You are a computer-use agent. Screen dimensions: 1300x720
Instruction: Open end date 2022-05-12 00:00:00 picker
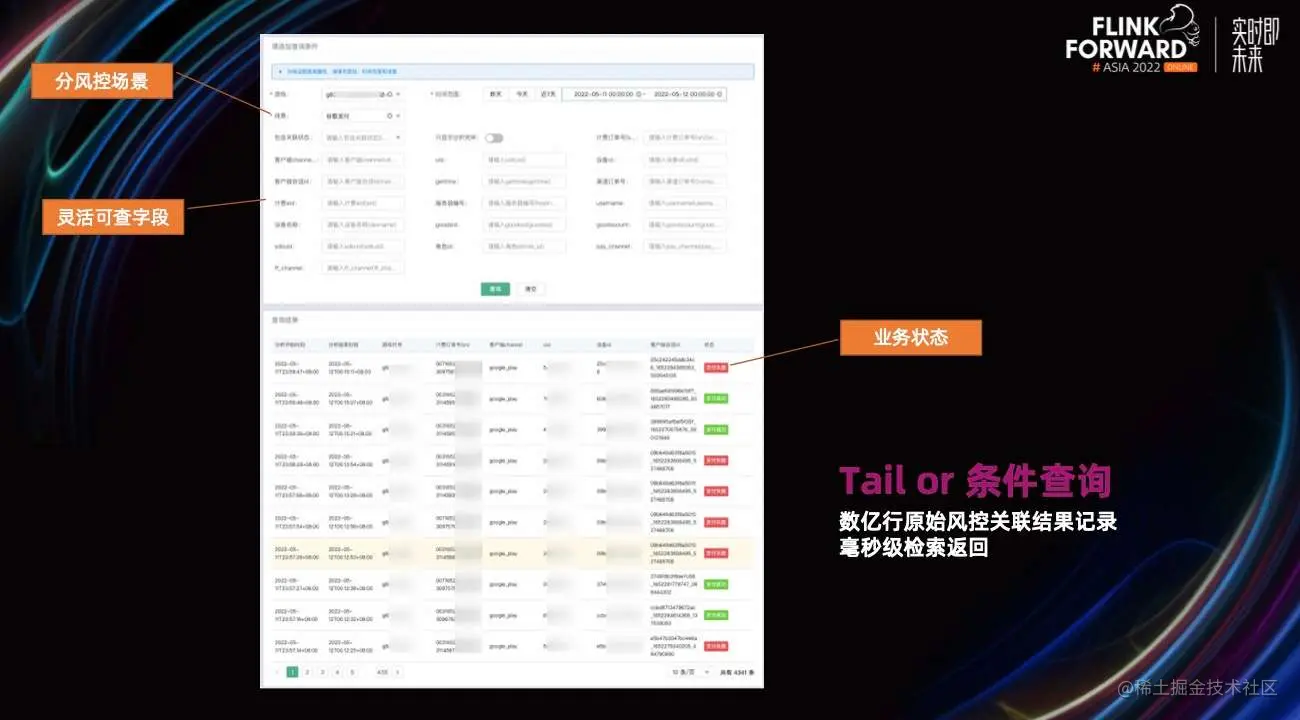click(x=684, y=94)
